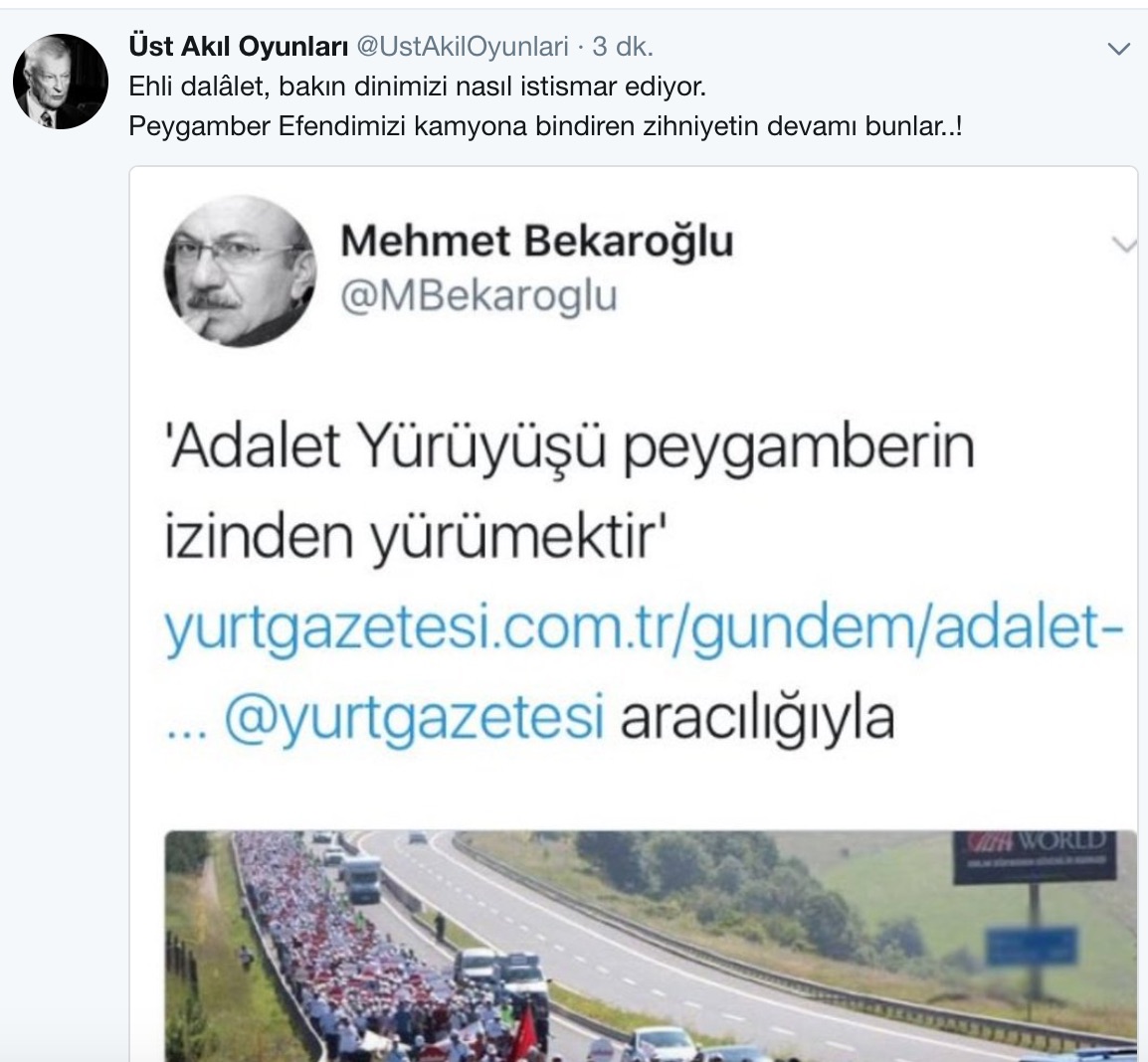Open yurtgazetesi.com.tr article link
Image resolution: width=1148 pixels, height=1062 pixels.
point(644,629)
